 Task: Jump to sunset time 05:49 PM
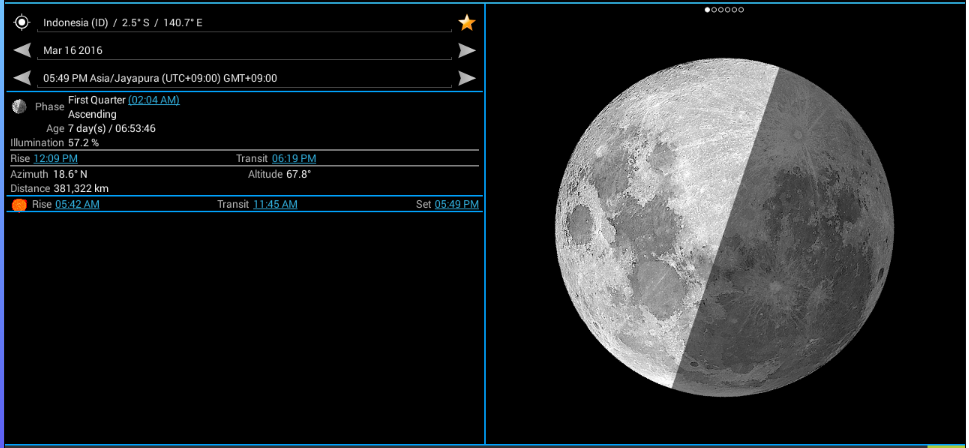[x=457, y=205]
